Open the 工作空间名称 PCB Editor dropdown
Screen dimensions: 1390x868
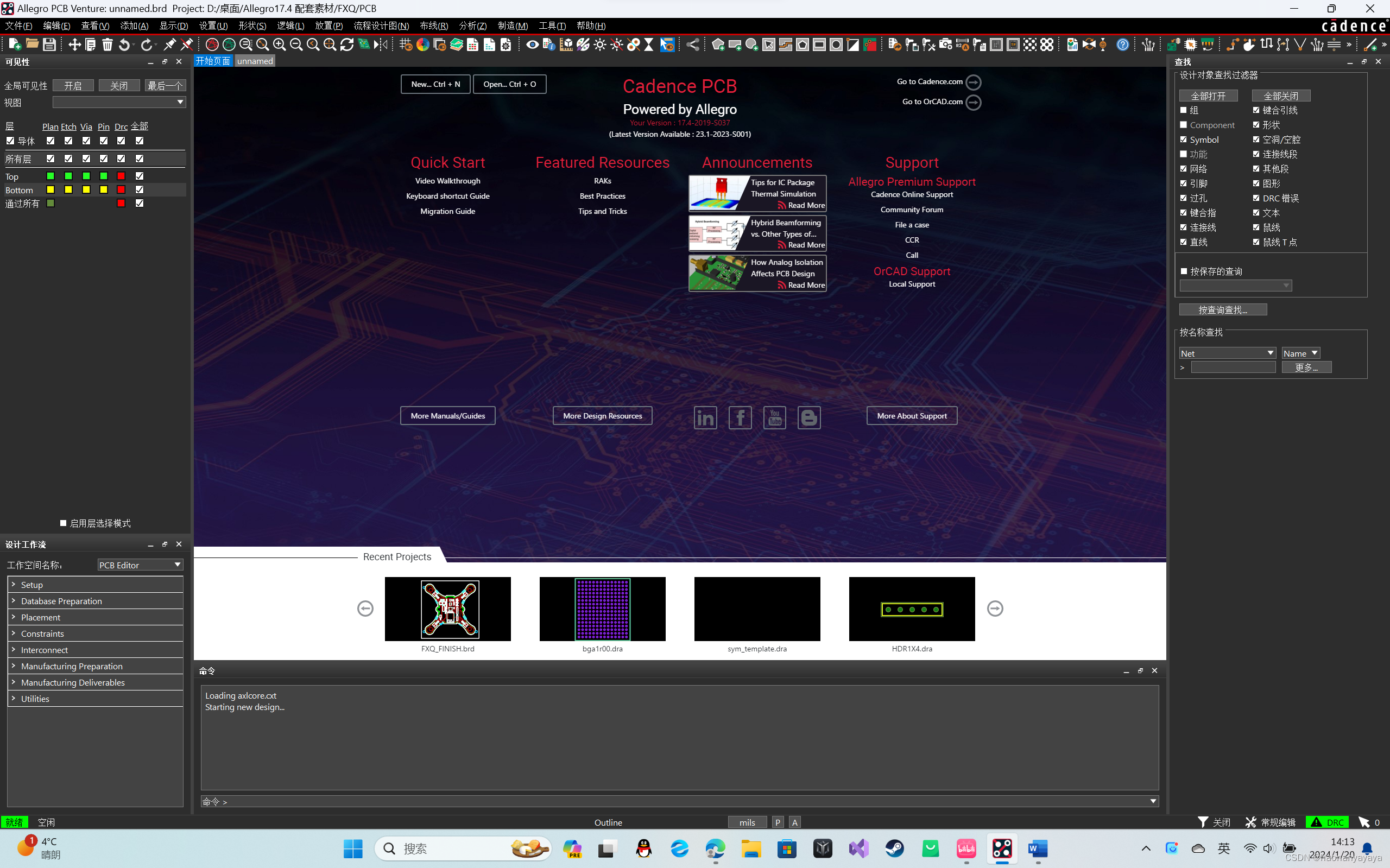pos(140,565)
